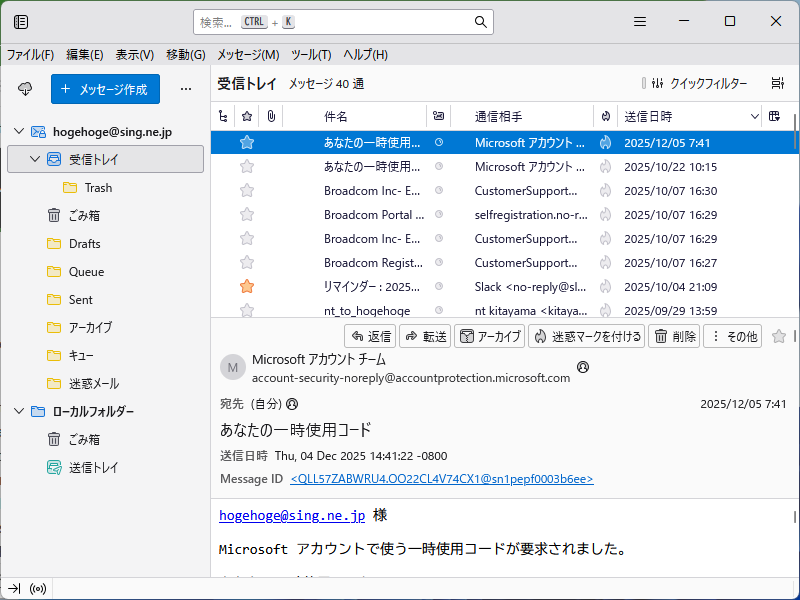Toggle read status of Slack reminder
Image resolution: width=800 pixels, height=600 pixels.
click(439, 286)
